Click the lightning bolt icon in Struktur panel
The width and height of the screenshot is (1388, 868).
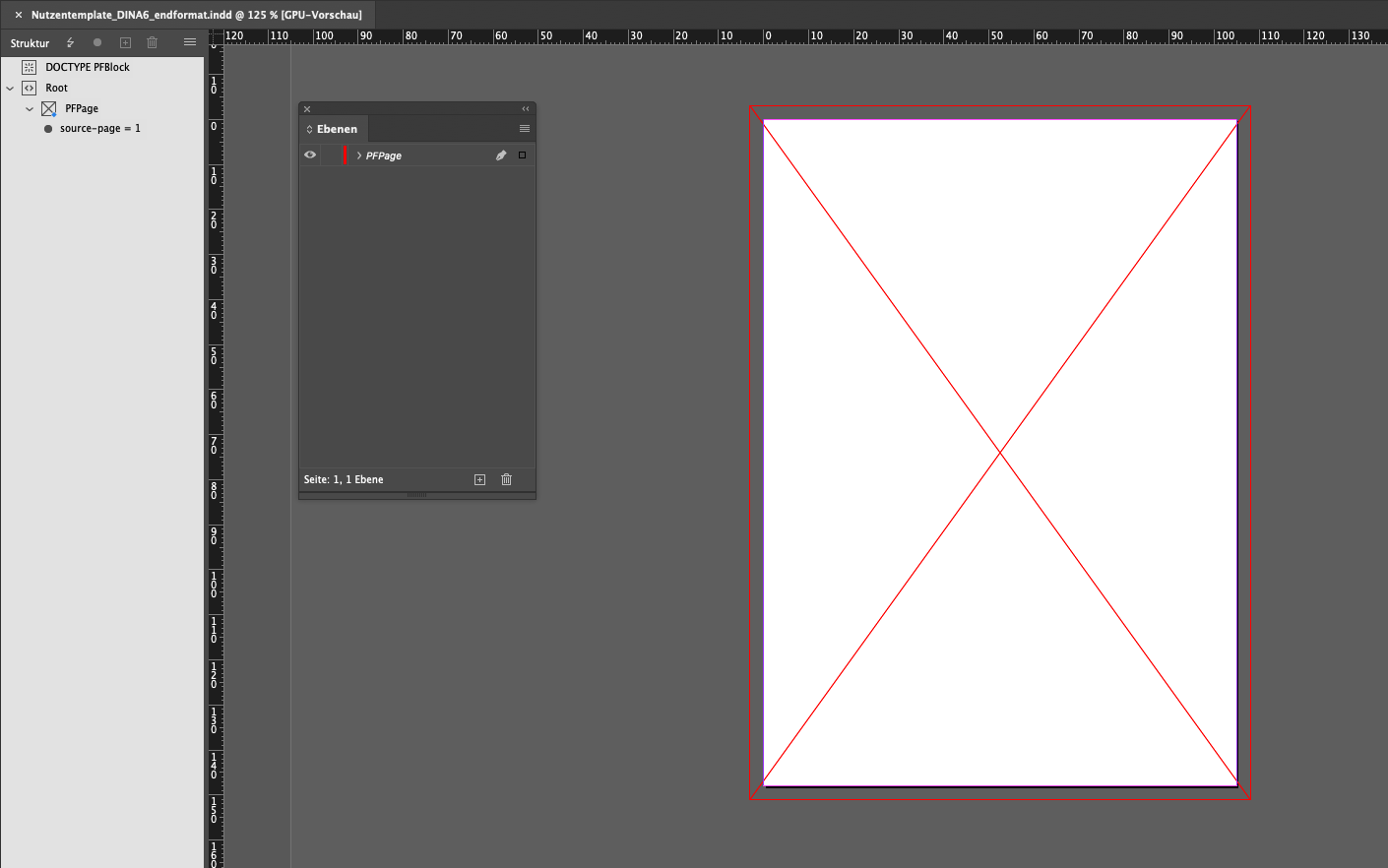point(70,42)
